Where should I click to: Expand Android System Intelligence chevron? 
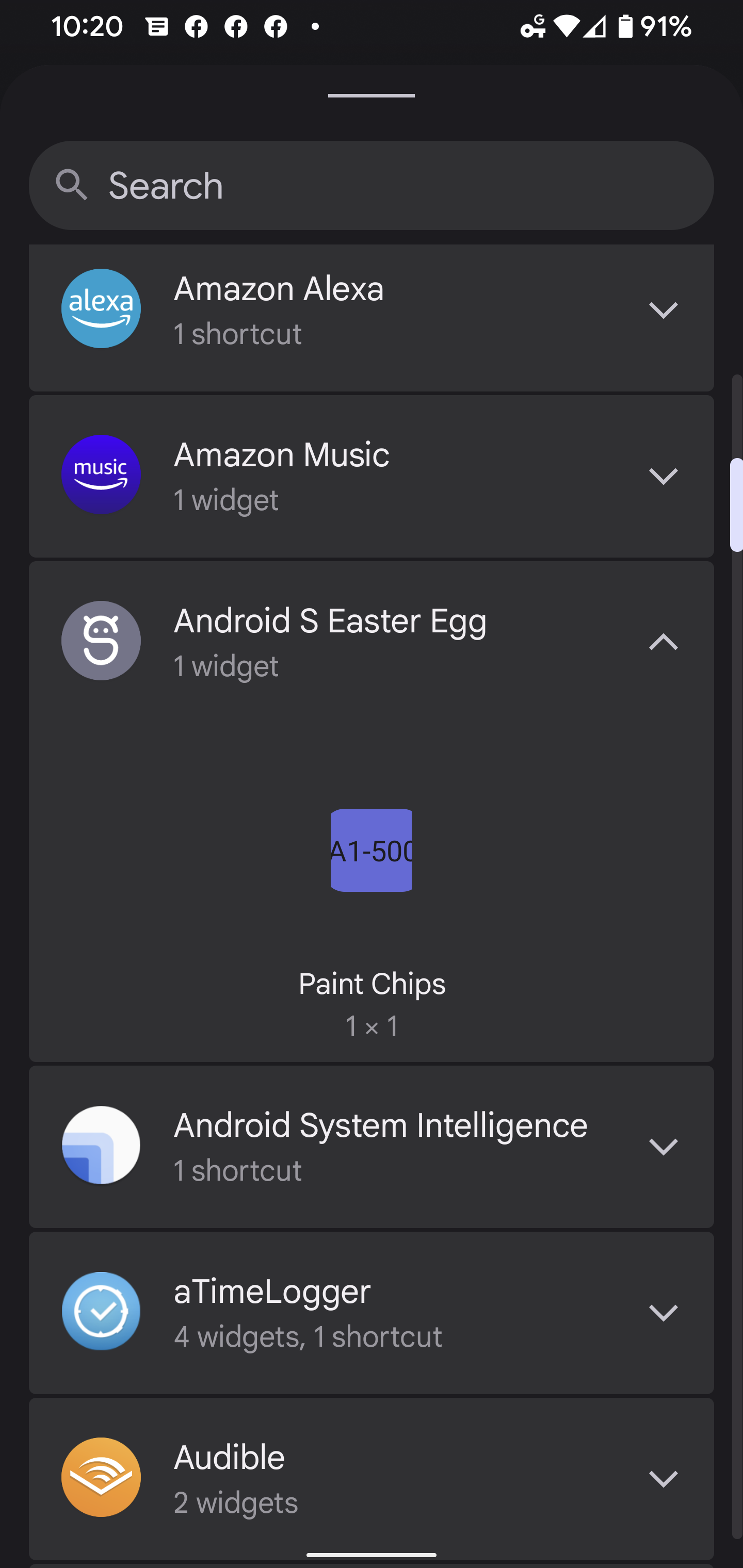[x=663, y=1147]
